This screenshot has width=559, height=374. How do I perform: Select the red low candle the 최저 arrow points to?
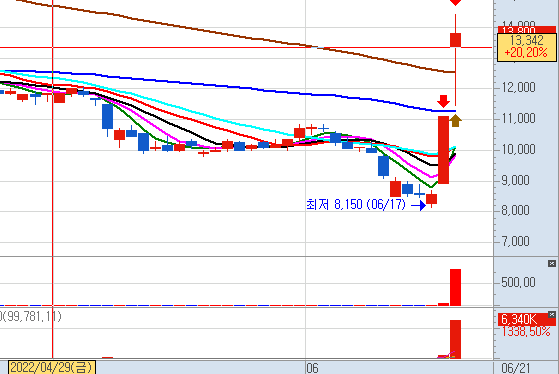(432, 199)
